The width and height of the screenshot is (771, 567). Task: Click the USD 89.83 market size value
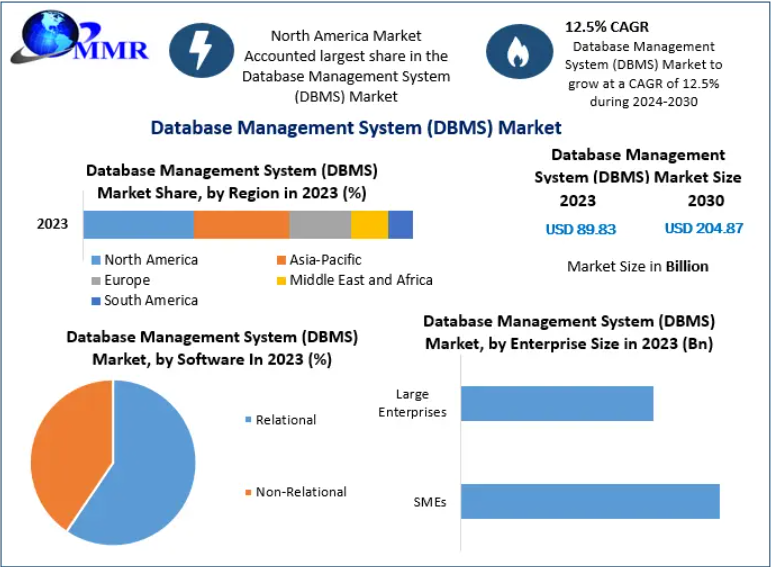tap(580, 229)
